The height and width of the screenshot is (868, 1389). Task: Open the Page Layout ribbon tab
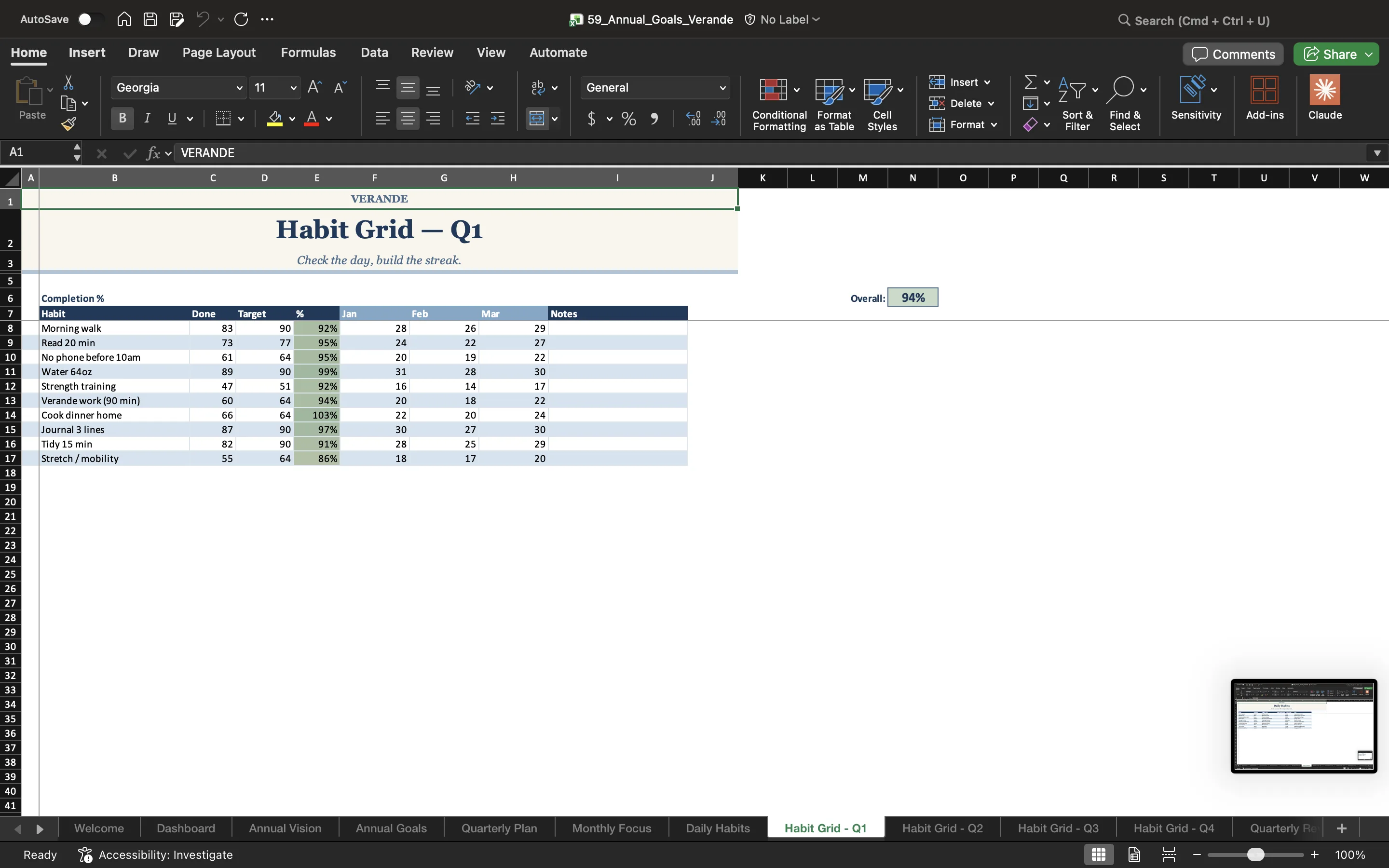(x=218, y=52)
